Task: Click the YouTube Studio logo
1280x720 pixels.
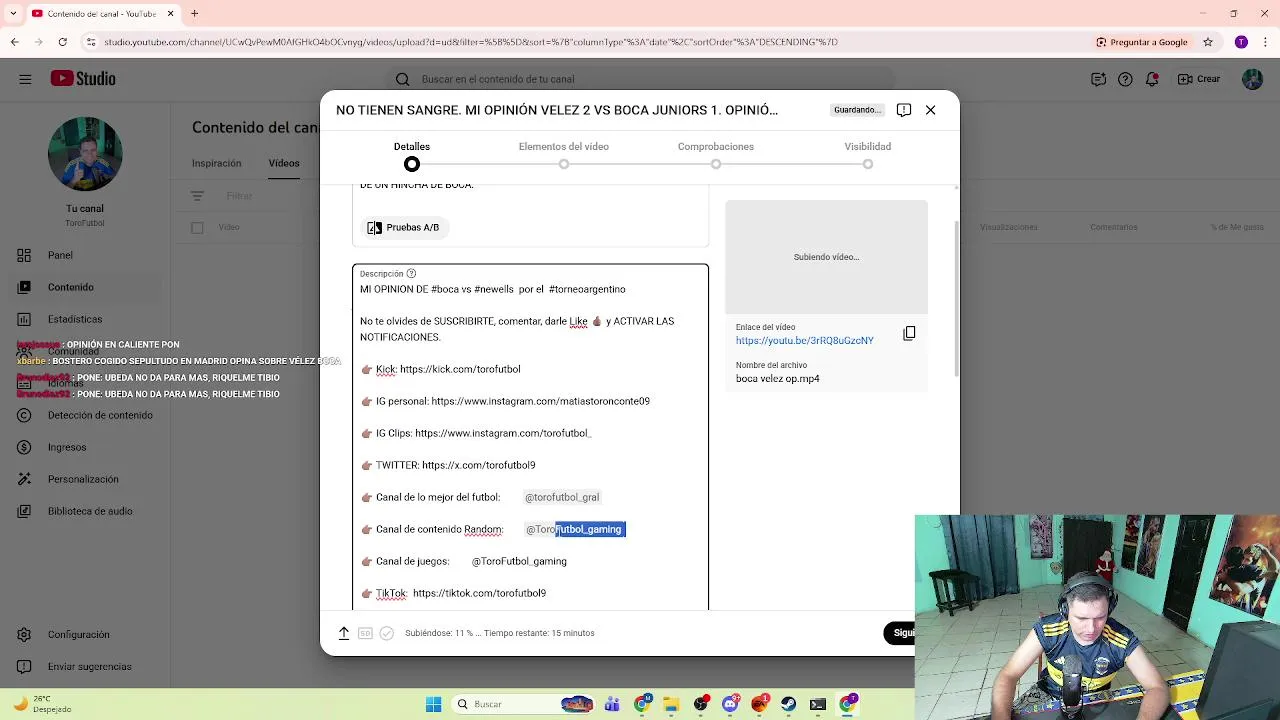Action: (x=83, y=79)
